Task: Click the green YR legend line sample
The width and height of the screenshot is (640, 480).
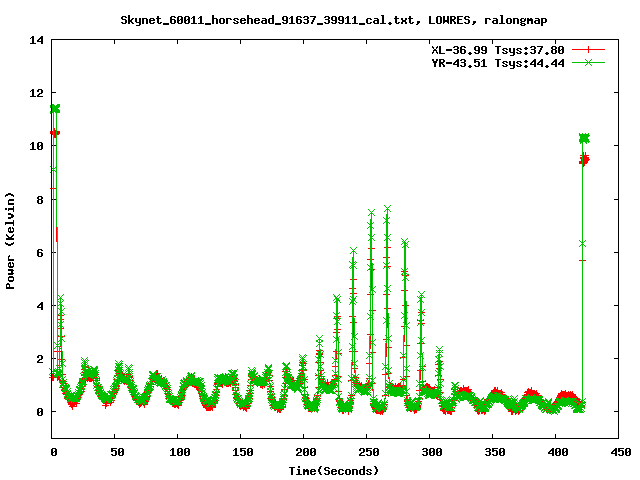Action: 588,63
